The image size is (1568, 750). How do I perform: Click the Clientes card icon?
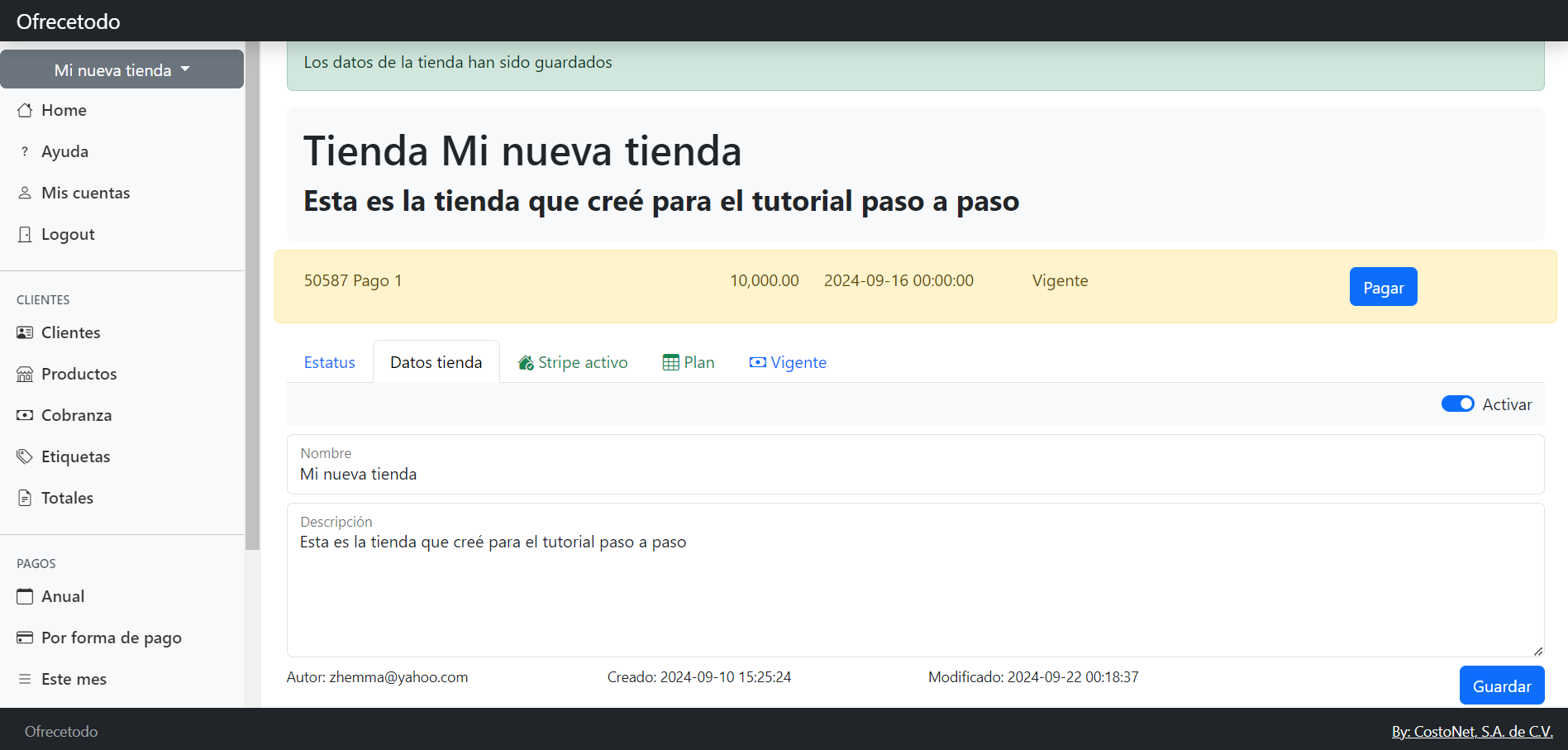pyautogui.click(x=25, y=332)
